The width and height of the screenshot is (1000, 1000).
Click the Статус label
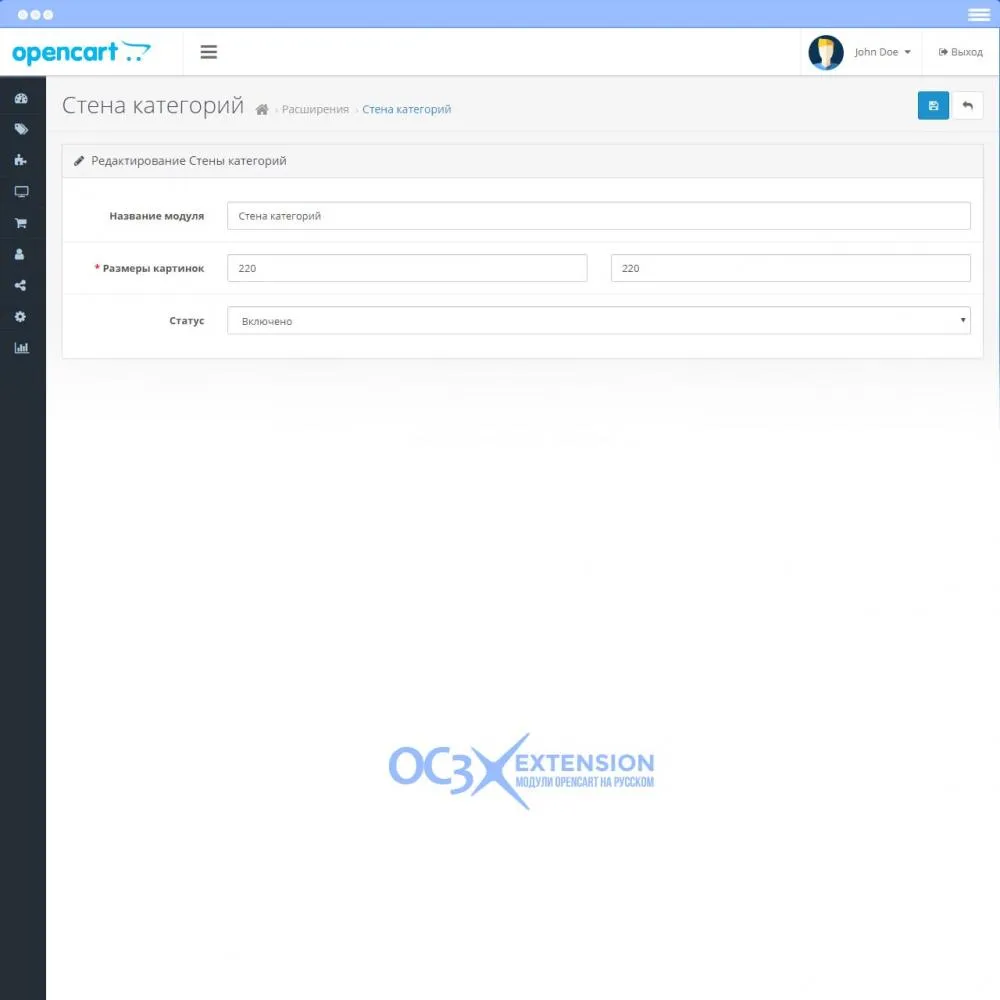(186, 321)
